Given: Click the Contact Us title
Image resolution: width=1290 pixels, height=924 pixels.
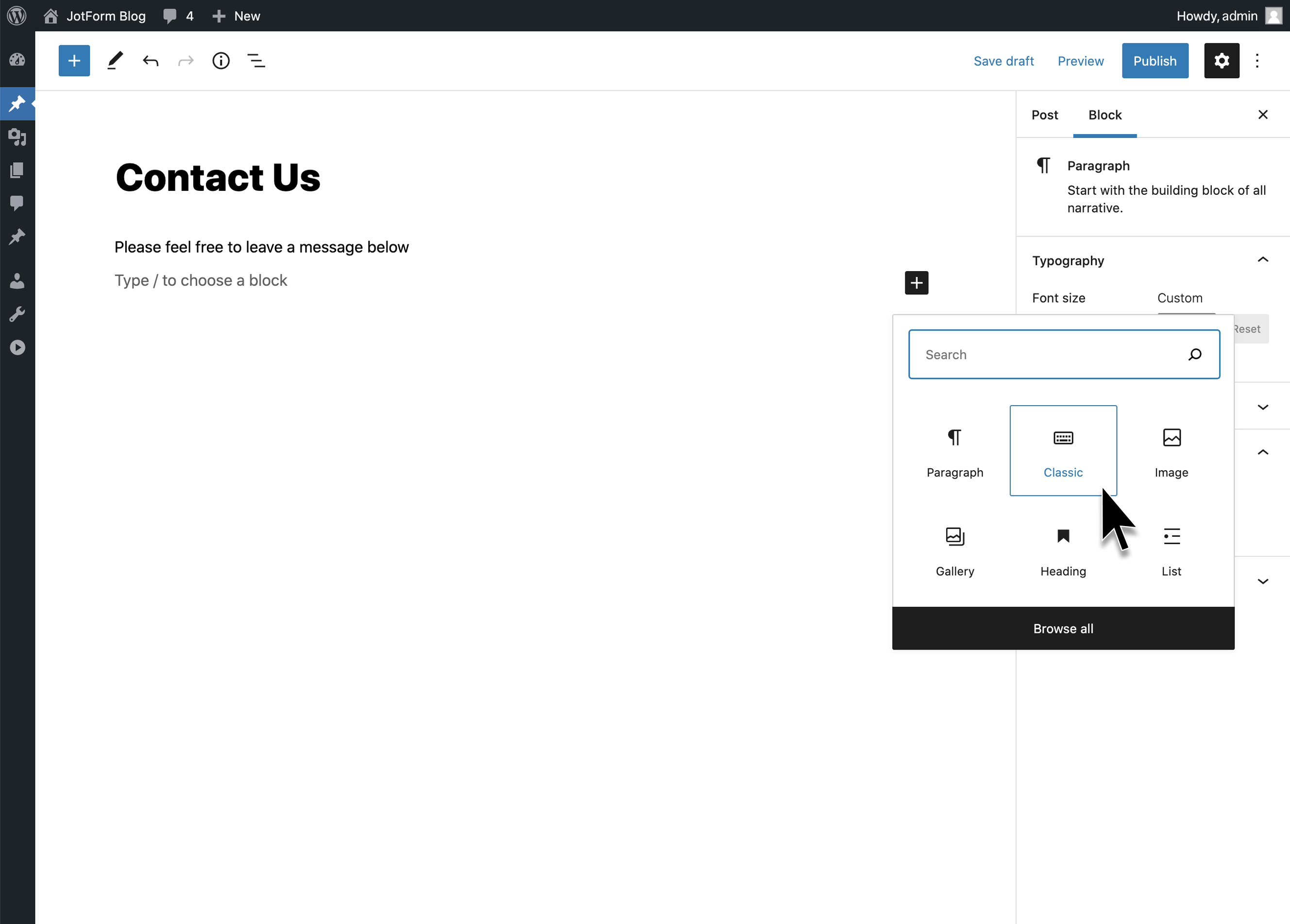Looking at the screenshot, I should coord(218,177).
